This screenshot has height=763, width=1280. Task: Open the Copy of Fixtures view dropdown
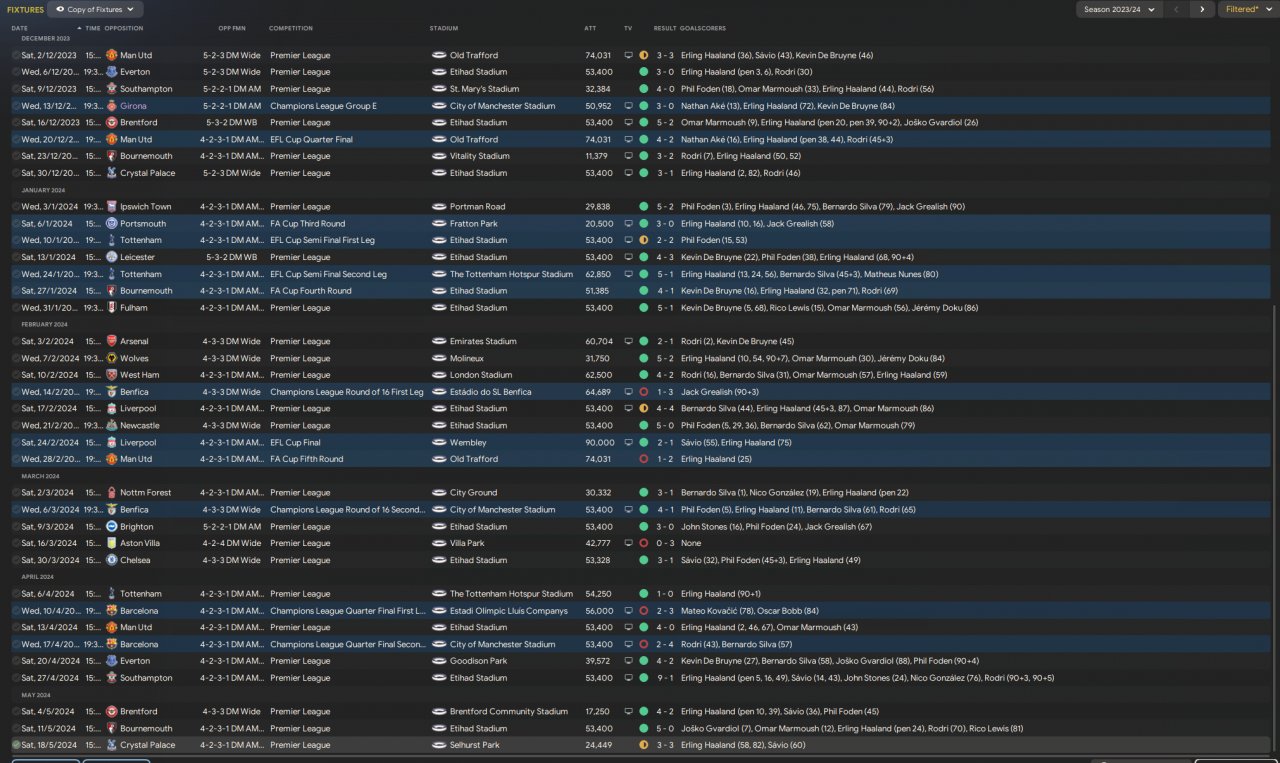(x=95, y=9)
